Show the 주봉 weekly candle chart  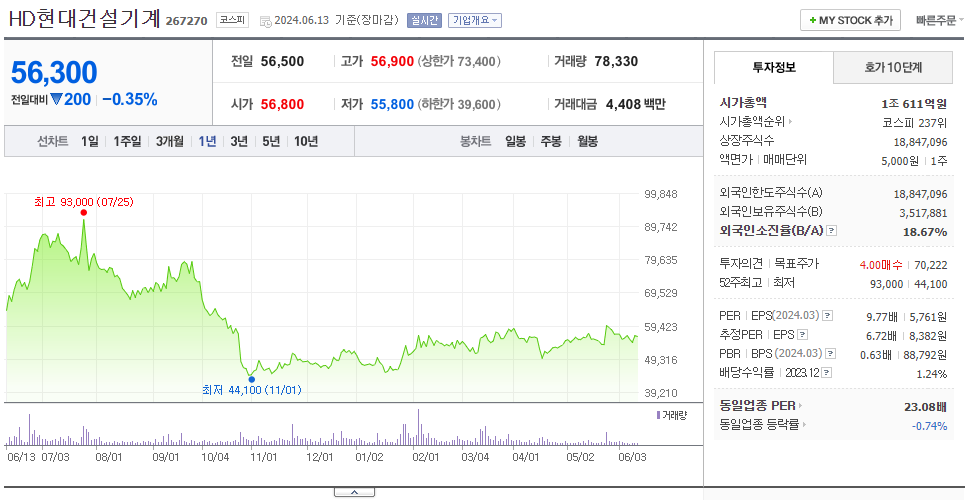551,141
